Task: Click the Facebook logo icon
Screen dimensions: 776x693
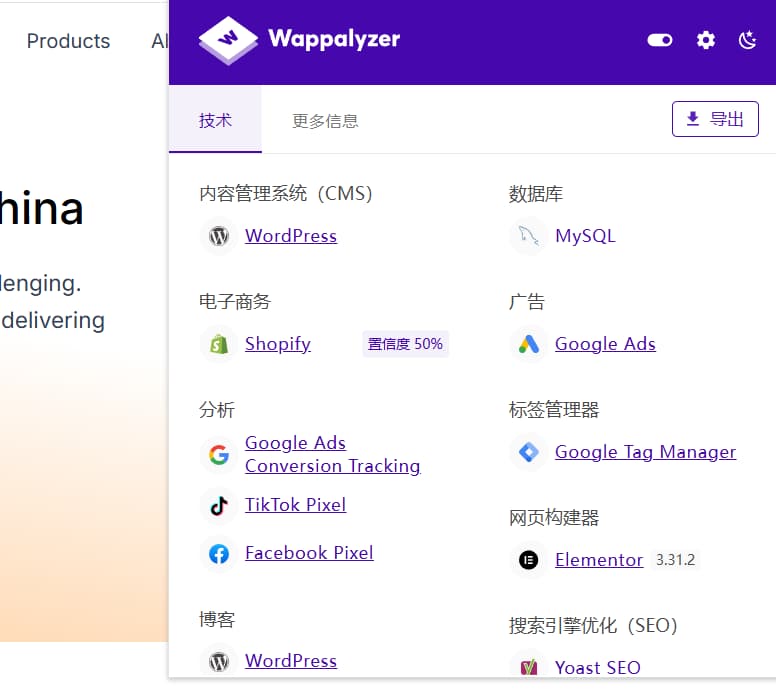Action: [219, 553]
